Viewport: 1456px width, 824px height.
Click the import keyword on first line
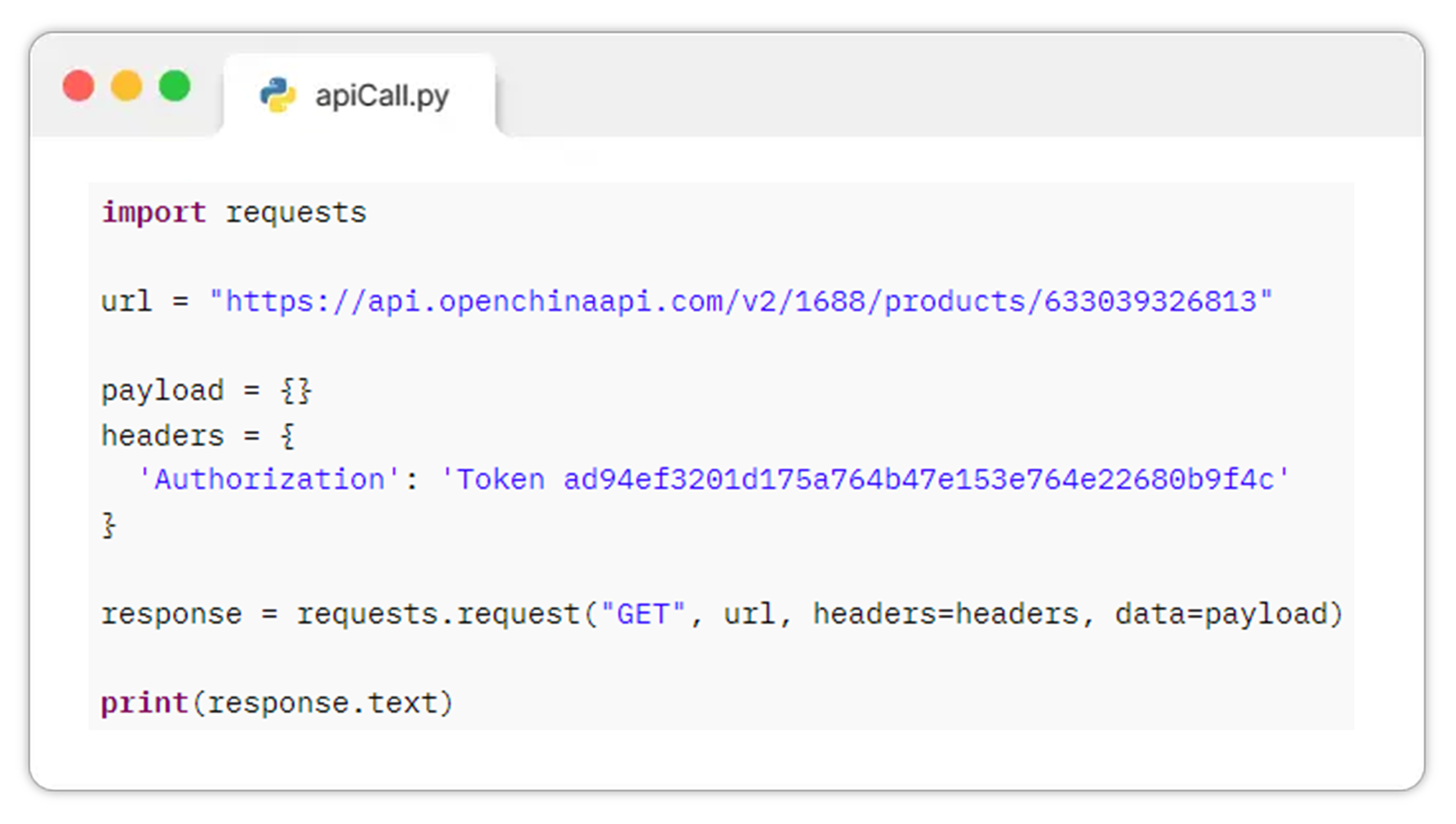click(154, 213)
